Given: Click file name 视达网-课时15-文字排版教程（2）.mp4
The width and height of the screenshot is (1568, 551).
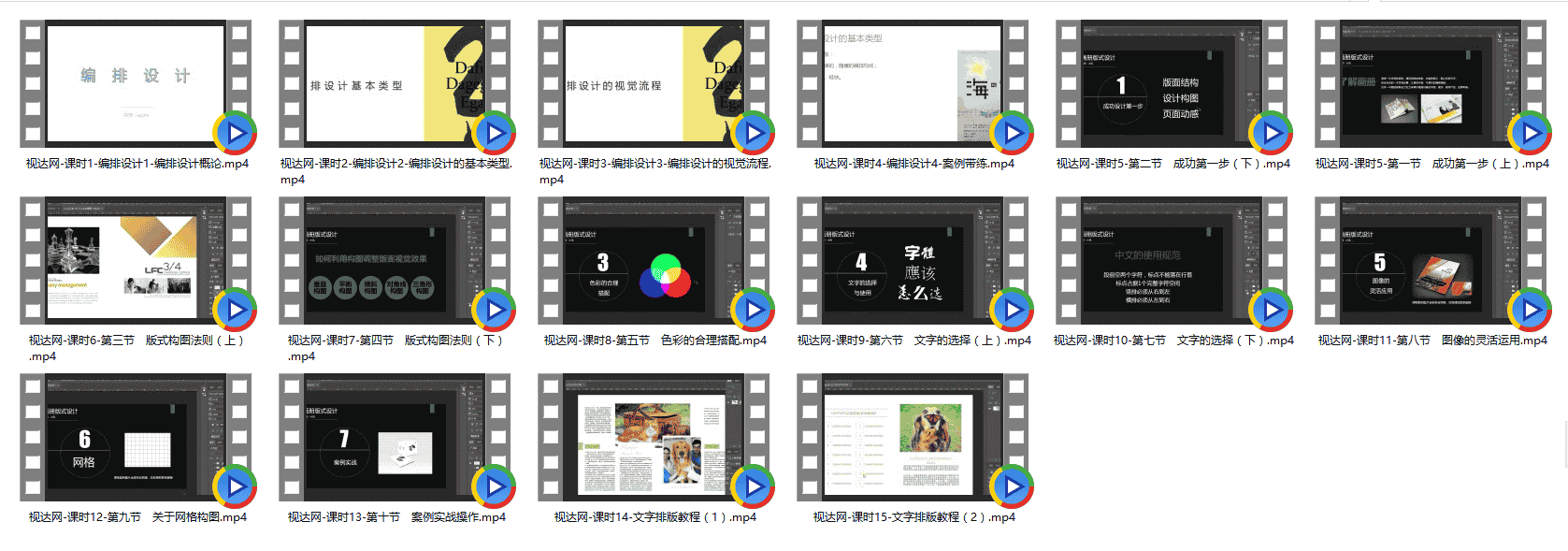Looking at the screenshot, I should coord(914,517).
